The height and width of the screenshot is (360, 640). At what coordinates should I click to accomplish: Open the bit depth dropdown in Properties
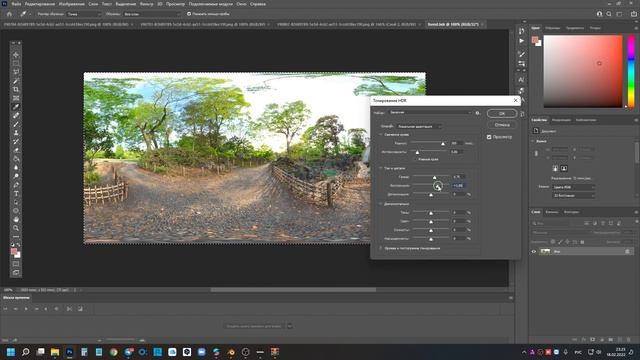tap(573, 196)
